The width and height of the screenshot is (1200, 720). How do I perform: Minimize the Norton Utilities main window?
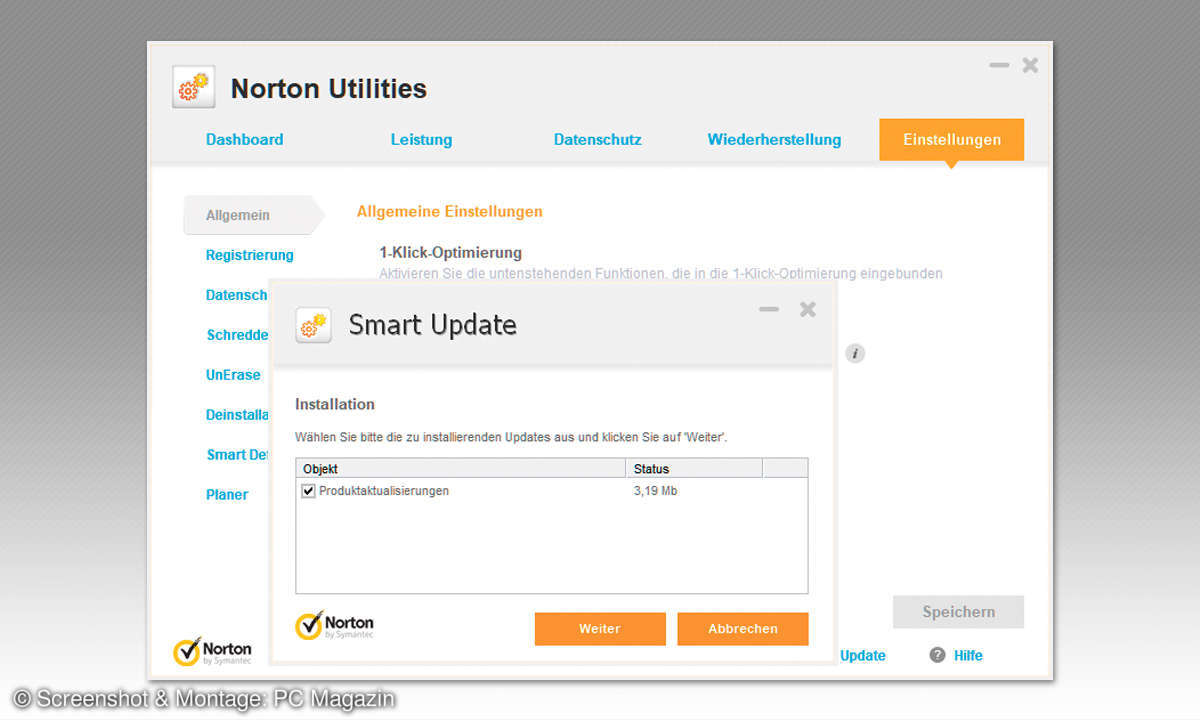pos(999,65)
